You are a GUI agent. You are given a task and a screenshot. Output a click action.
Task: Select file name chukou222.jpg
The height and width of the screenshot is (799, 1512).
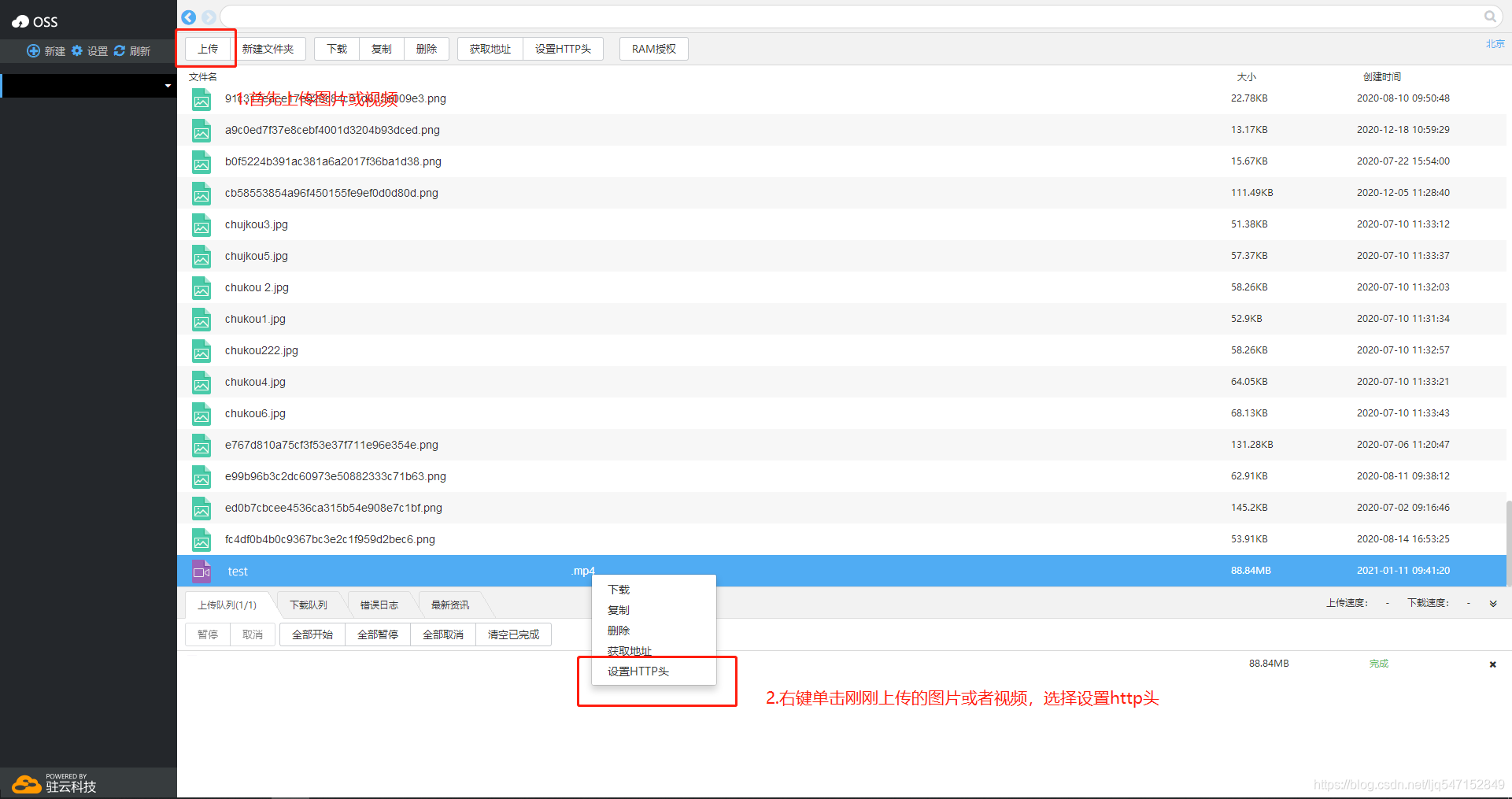(261, 350)
